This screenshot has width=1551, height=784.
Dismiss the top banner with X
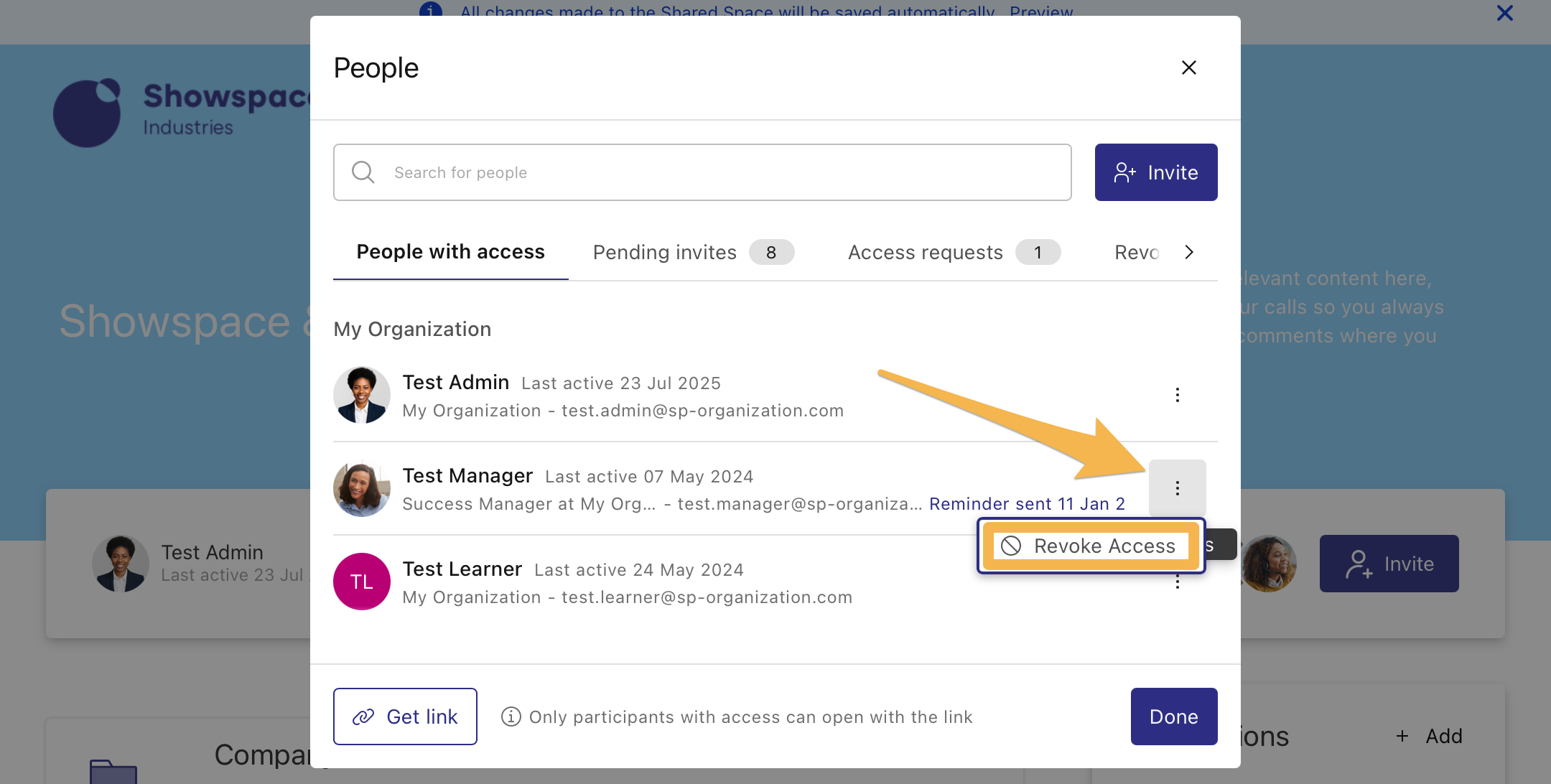[x=1504, y=13]
